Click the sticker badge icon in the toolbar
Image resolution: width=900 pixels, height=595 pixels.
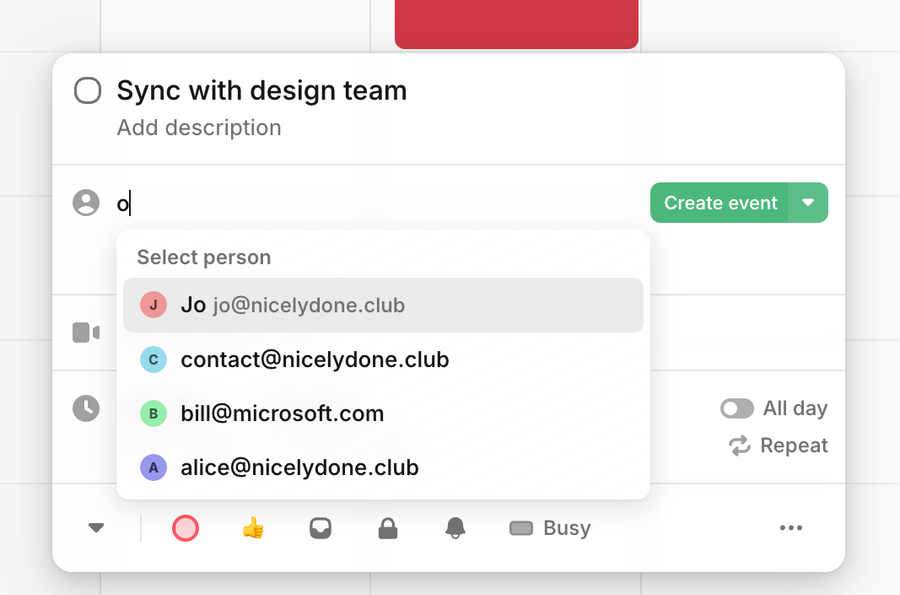(x=320, y=528)
